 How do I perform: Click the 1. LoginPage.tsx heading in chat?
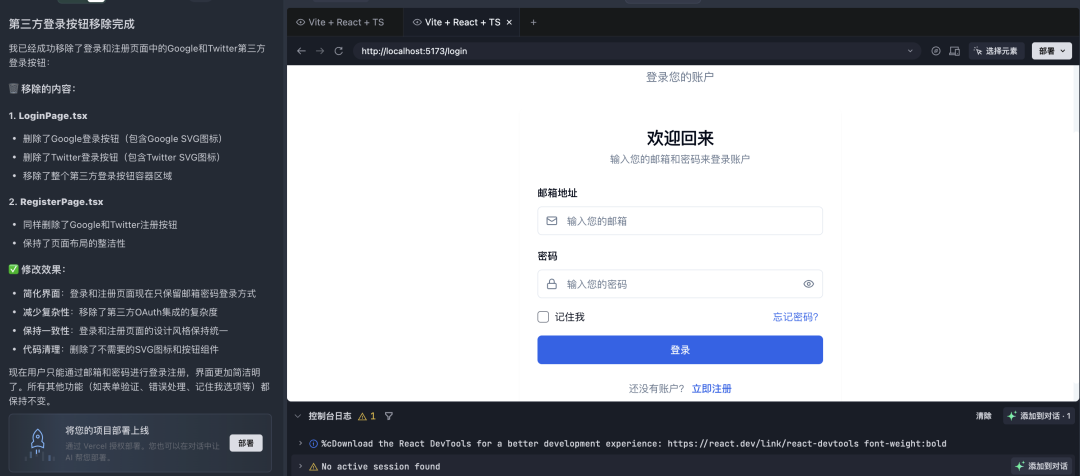[48, 116]
